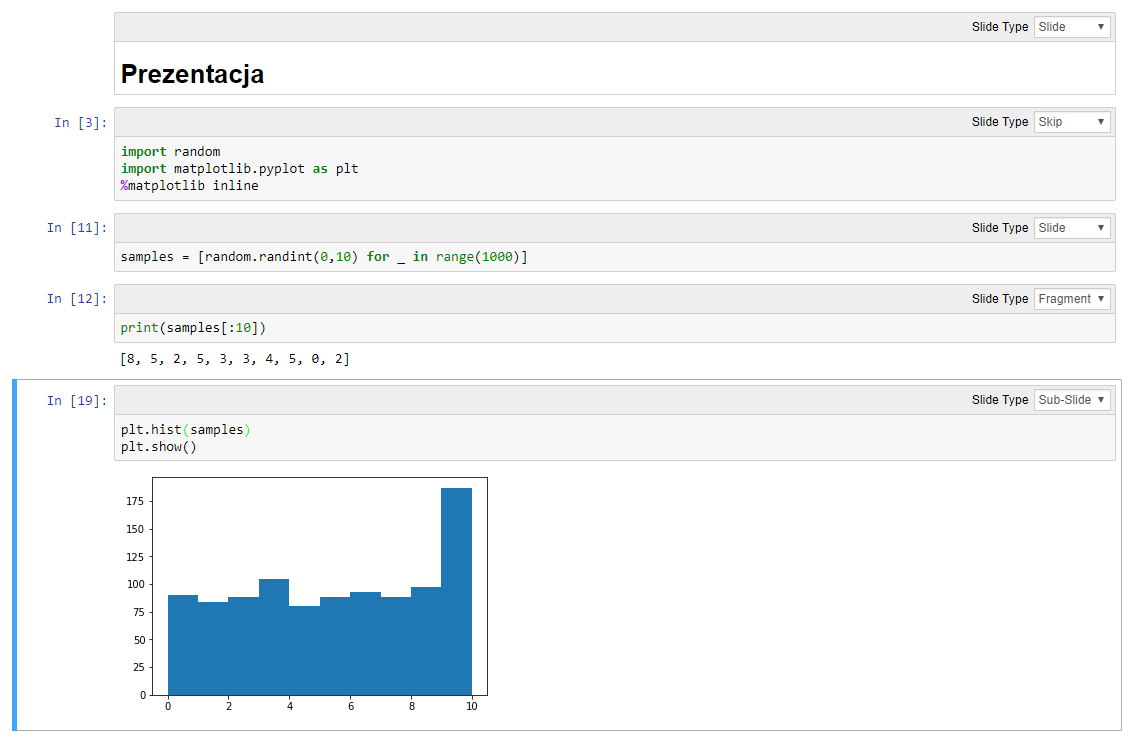Click the printed list output text

click(x=235, y=358)
